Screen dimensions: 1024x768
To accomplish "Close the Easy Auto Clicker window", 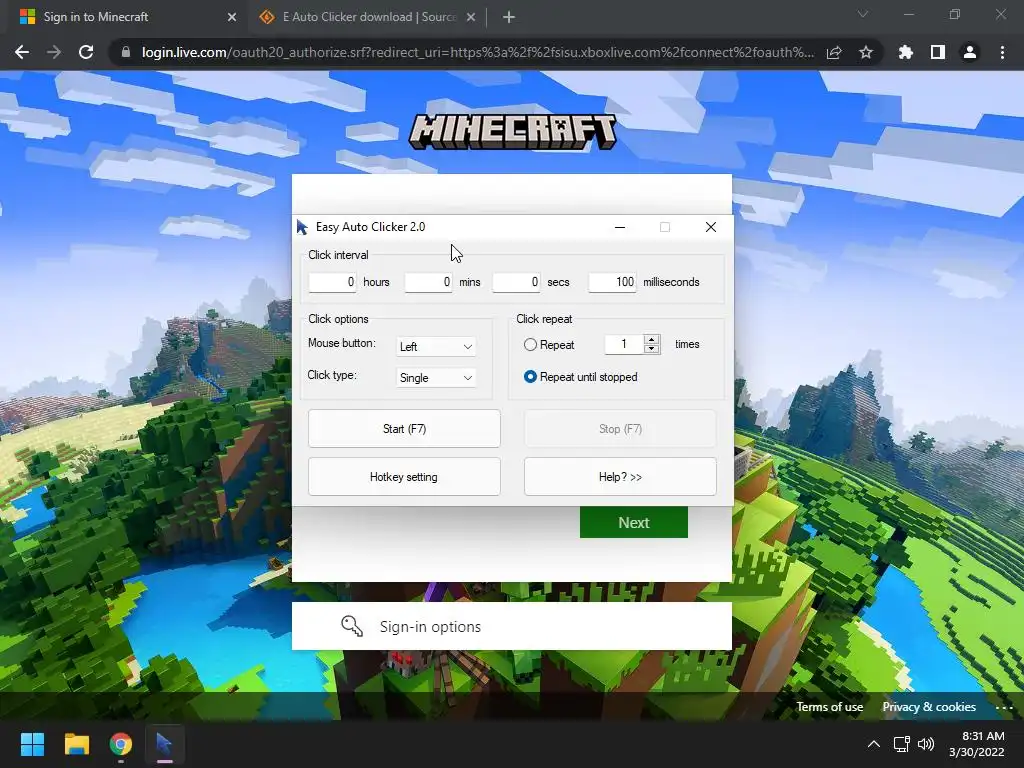I will point(711,227).
